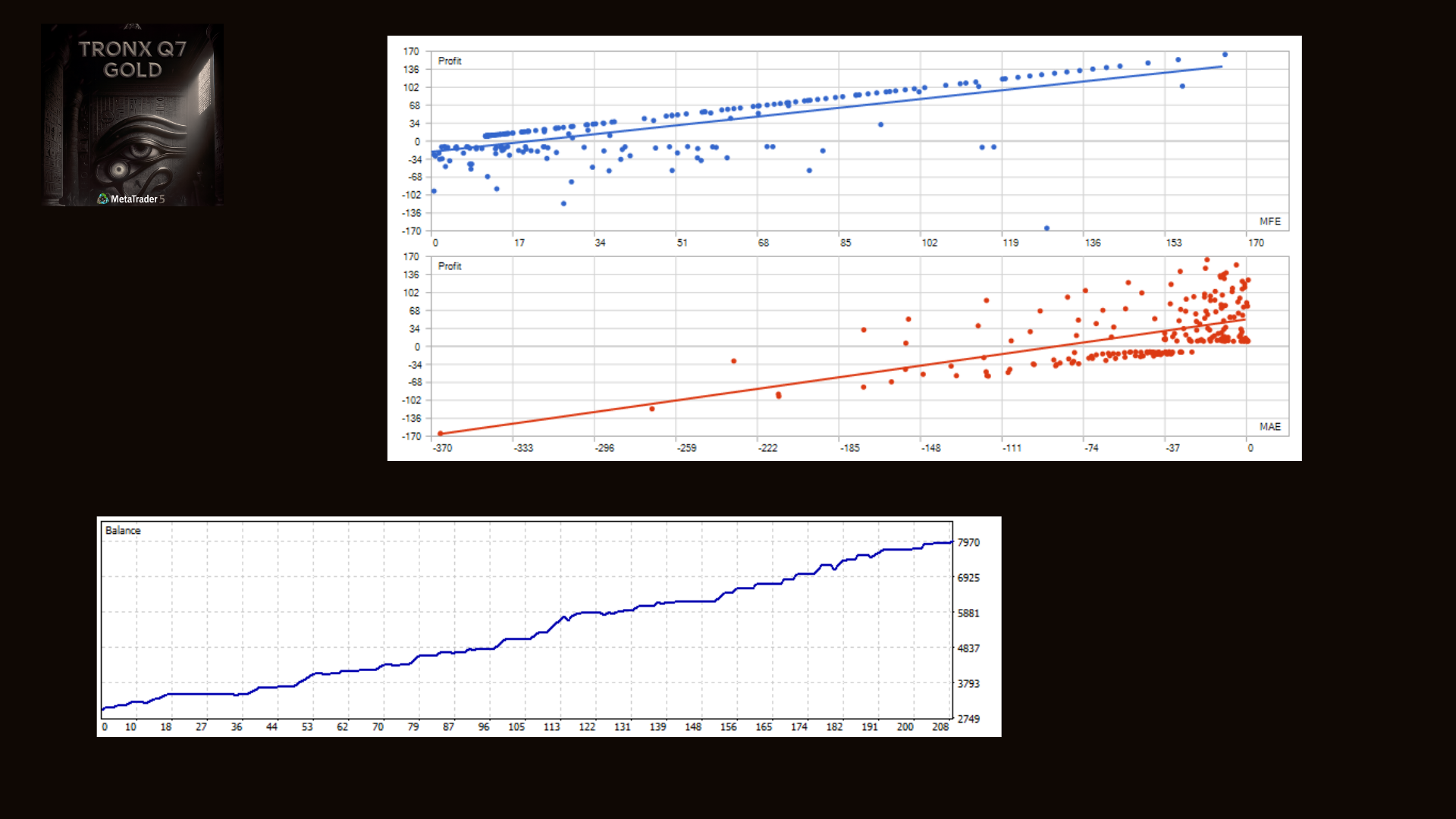Select the leftmost red dot at -370

[x=441, y=434]
